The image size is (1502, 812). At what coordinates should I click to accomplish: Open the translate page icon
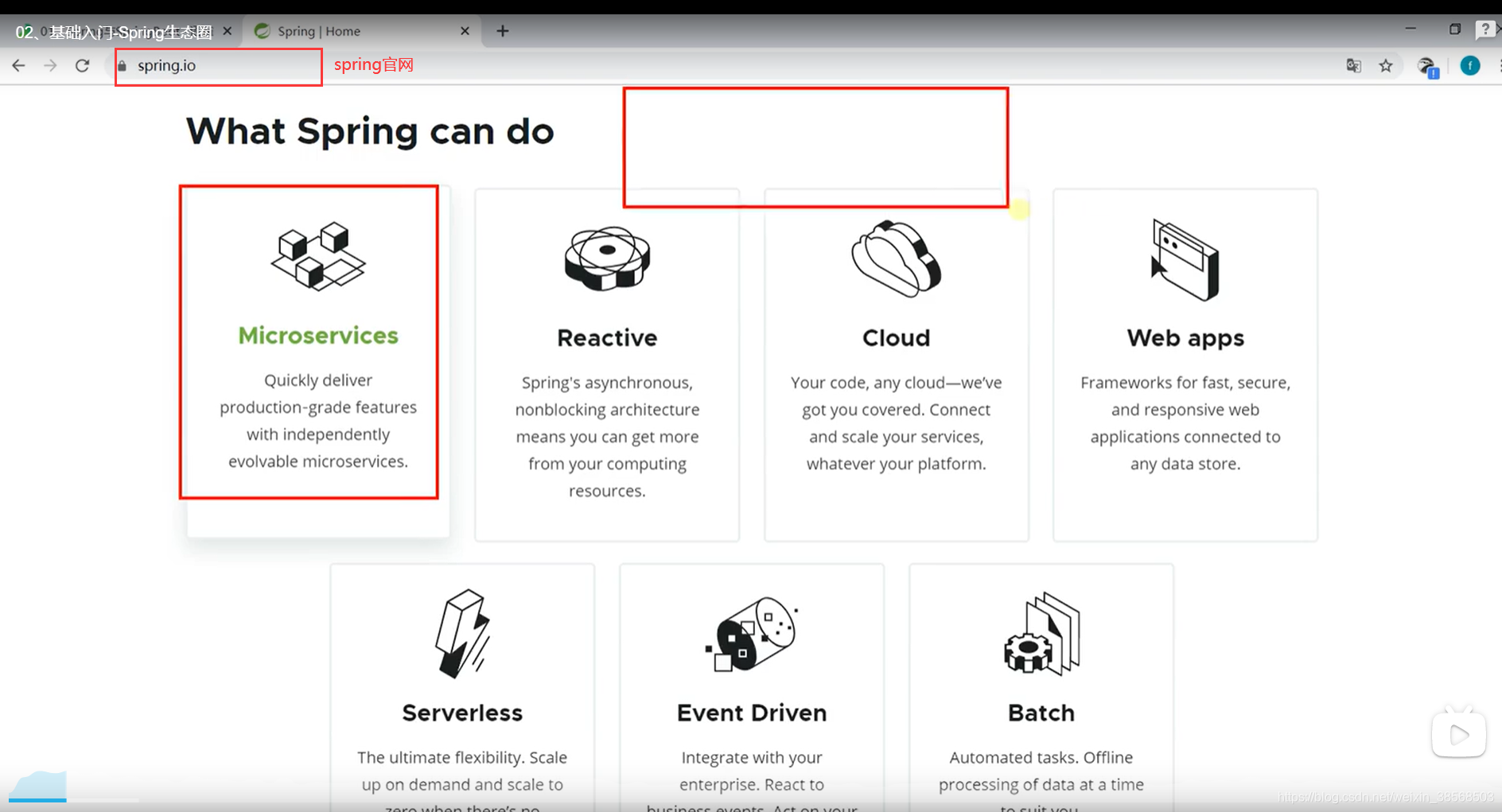click(x=1353, y=65)
